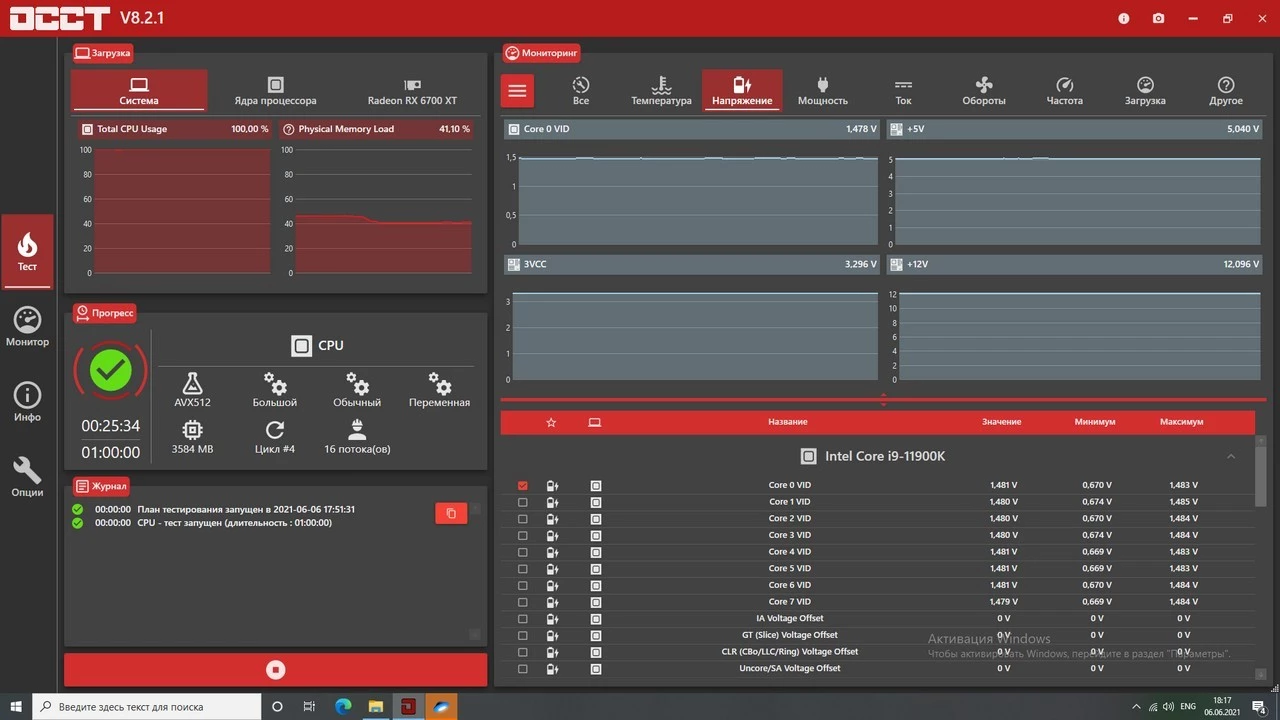Open Task View from the taskbar

pos(310,707)
